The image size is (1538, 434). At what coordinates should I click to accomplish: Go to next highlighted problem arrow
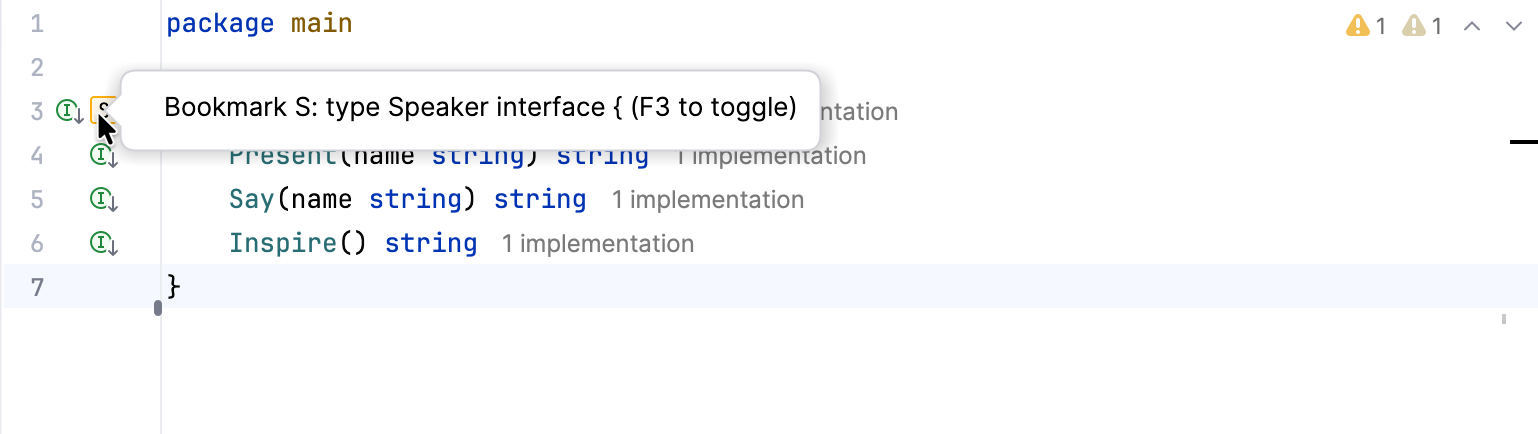(x=1513, y=26)
